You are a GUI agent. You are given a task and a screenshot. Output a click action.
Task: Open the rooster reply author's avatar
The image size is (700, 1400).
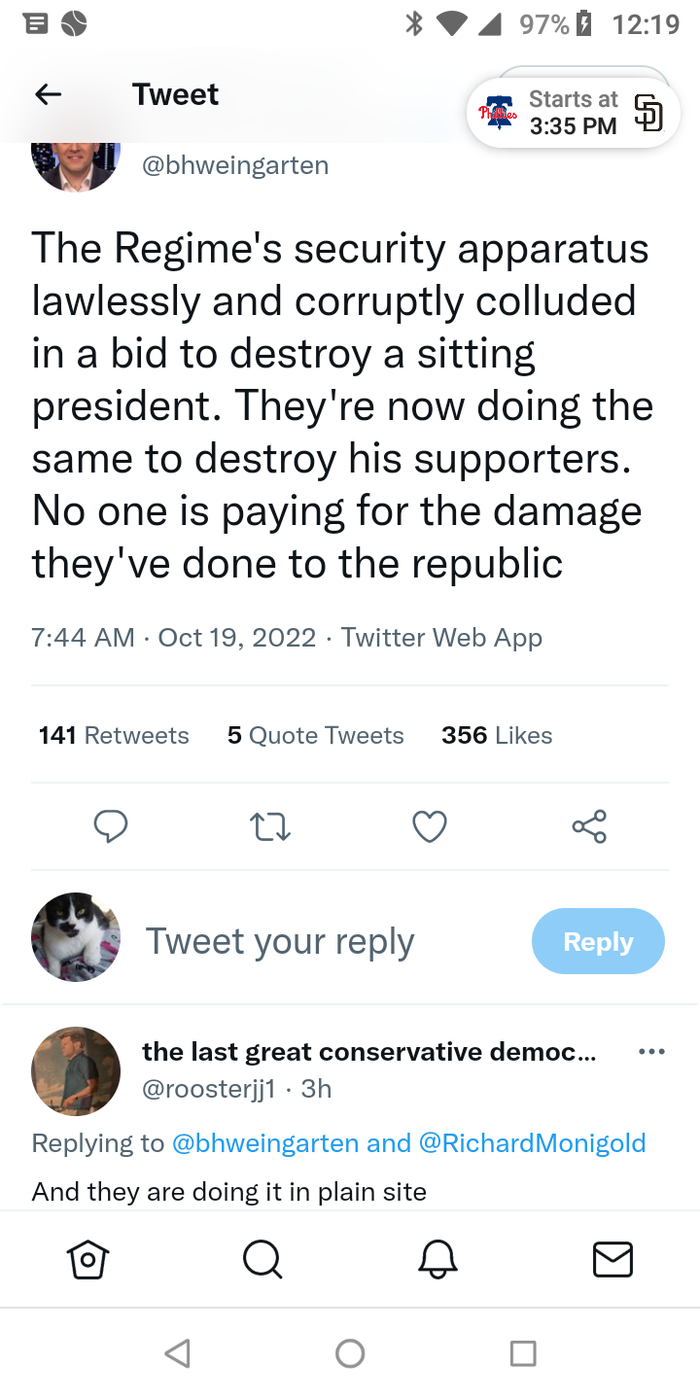coord(76,1071)
